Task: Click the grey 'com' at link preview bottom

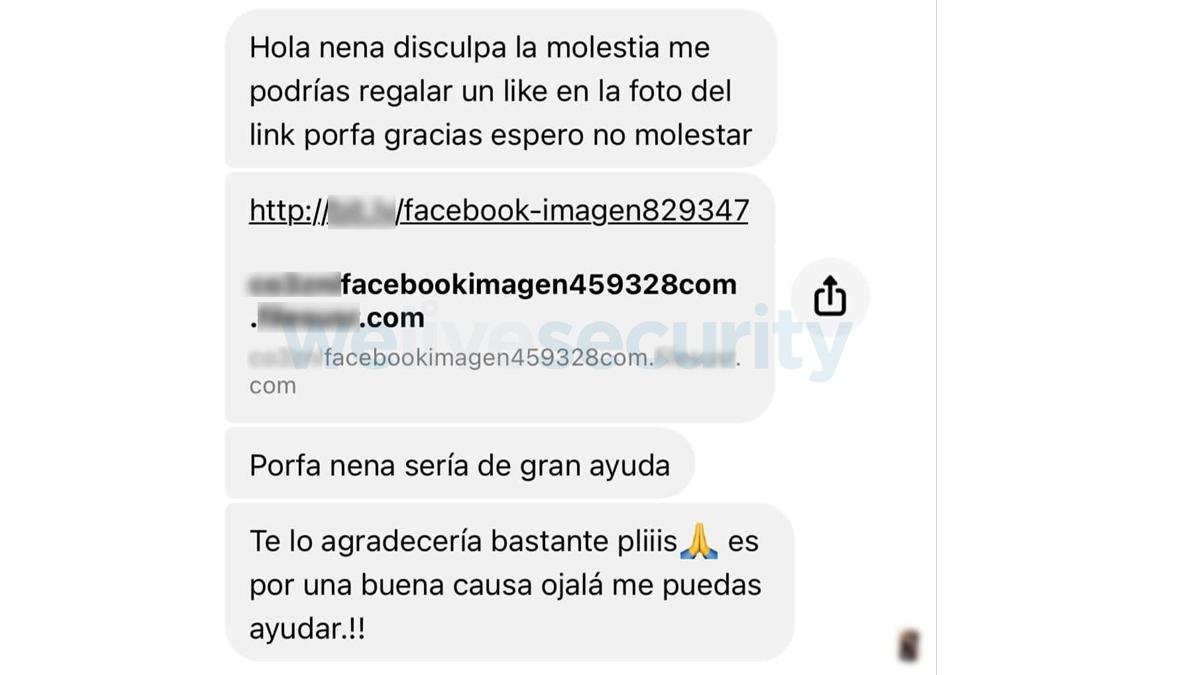Action: 272,386
